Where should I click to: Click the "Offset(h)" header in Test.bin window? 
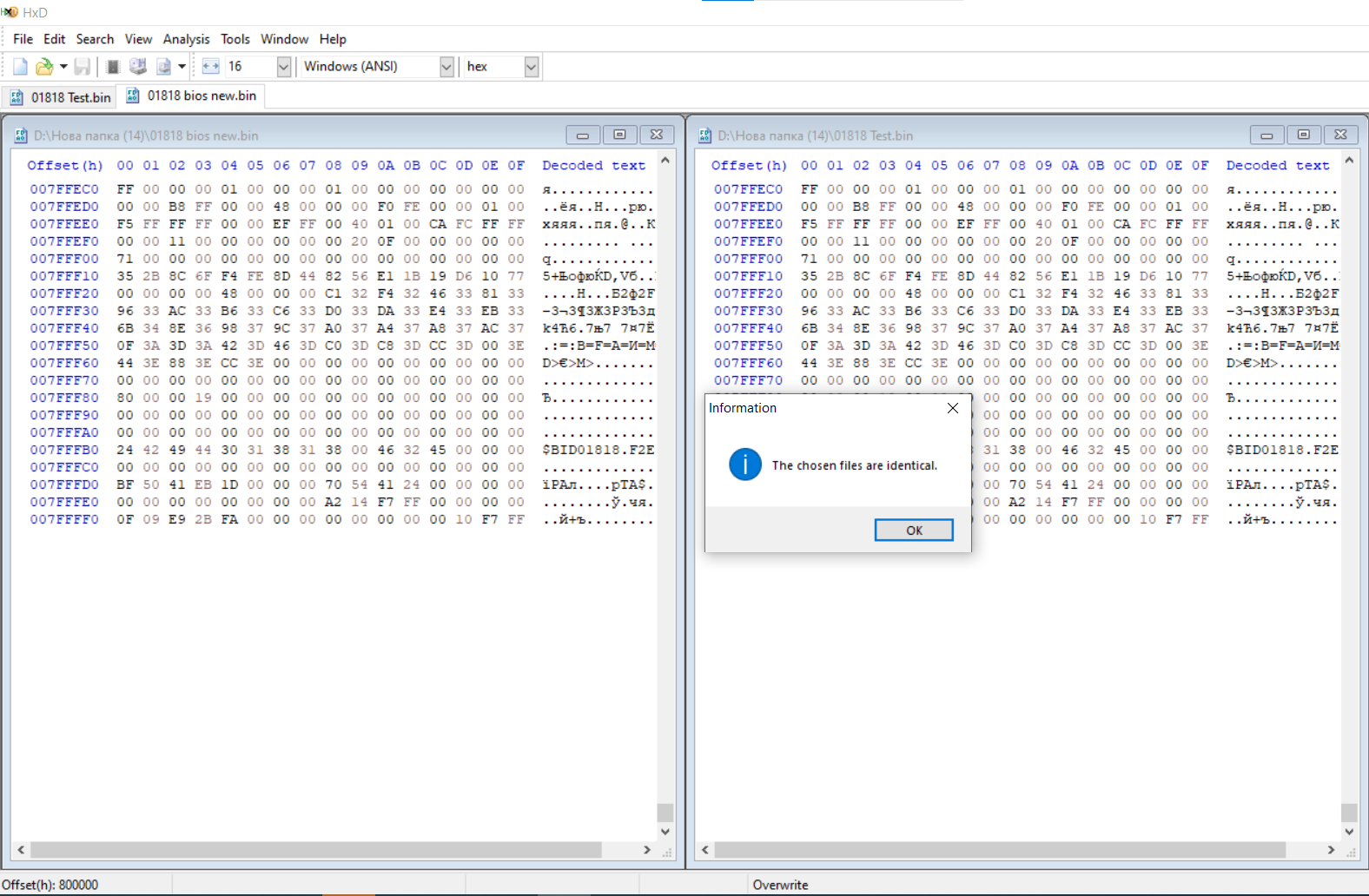pyautogui.click(x=749, y=165)
